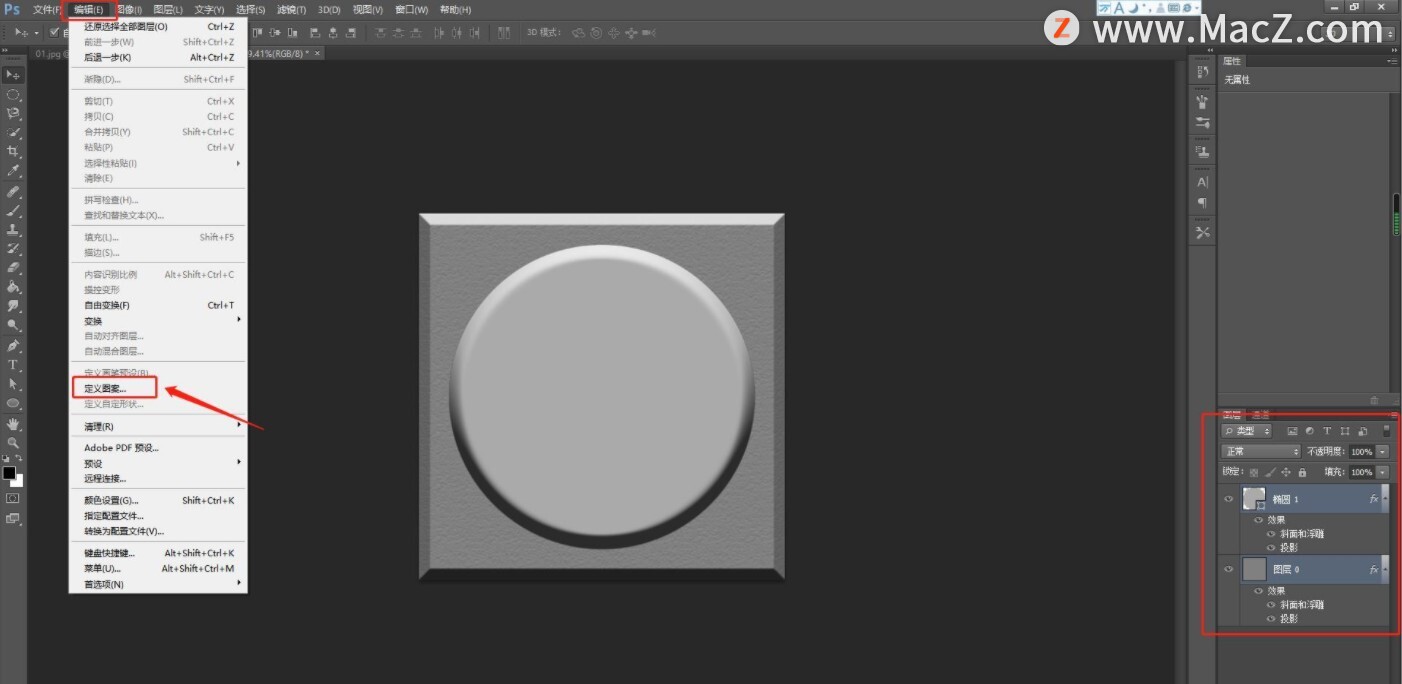Click the 图层 0 layer thumbnail

coord(1254,569)
